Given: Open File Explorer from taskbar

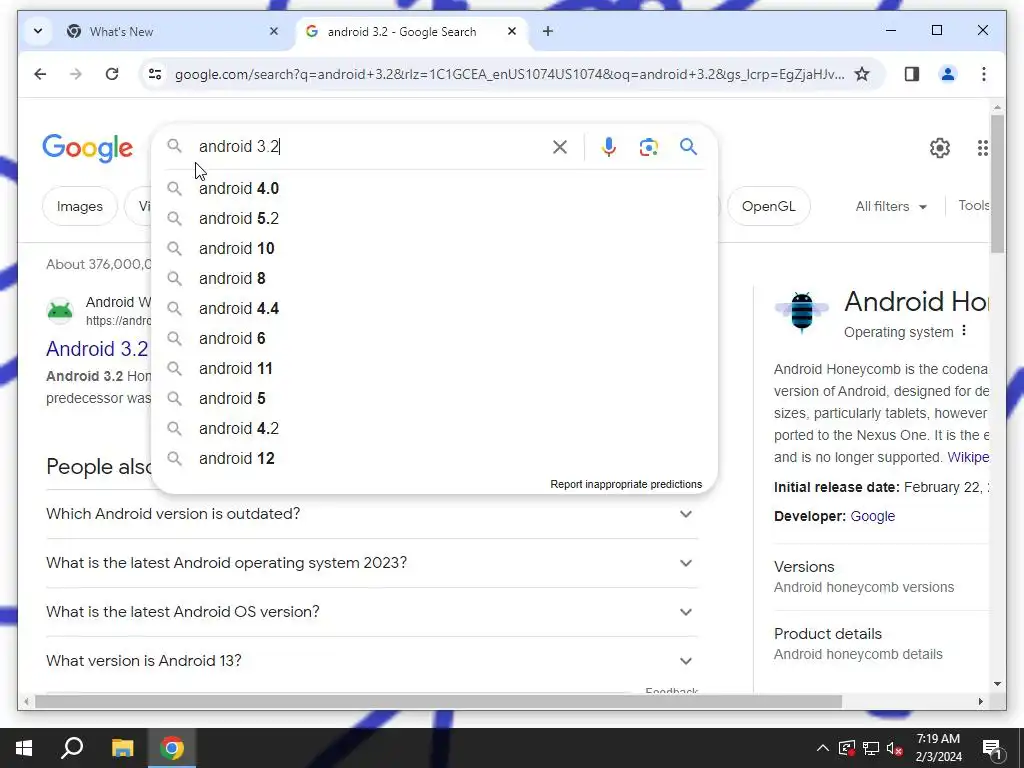Looking at the screenshot, I should (x=122, y=748).
